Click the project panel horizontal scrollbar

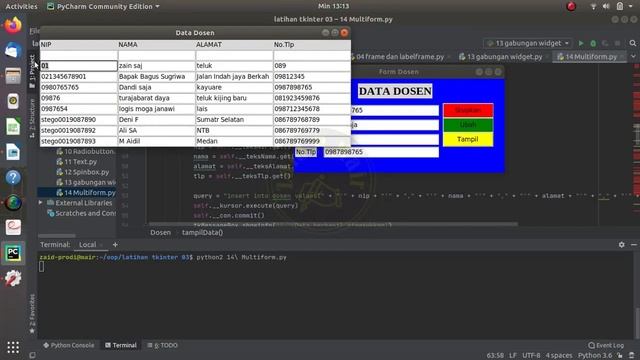57,236
